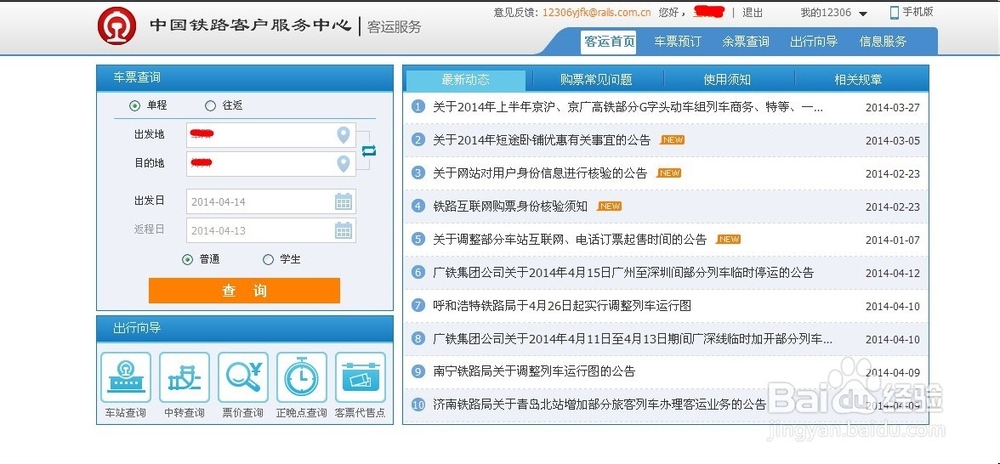Click NEW badge beside 铁路互联网购票身份核验须知

tap(609, 206)
